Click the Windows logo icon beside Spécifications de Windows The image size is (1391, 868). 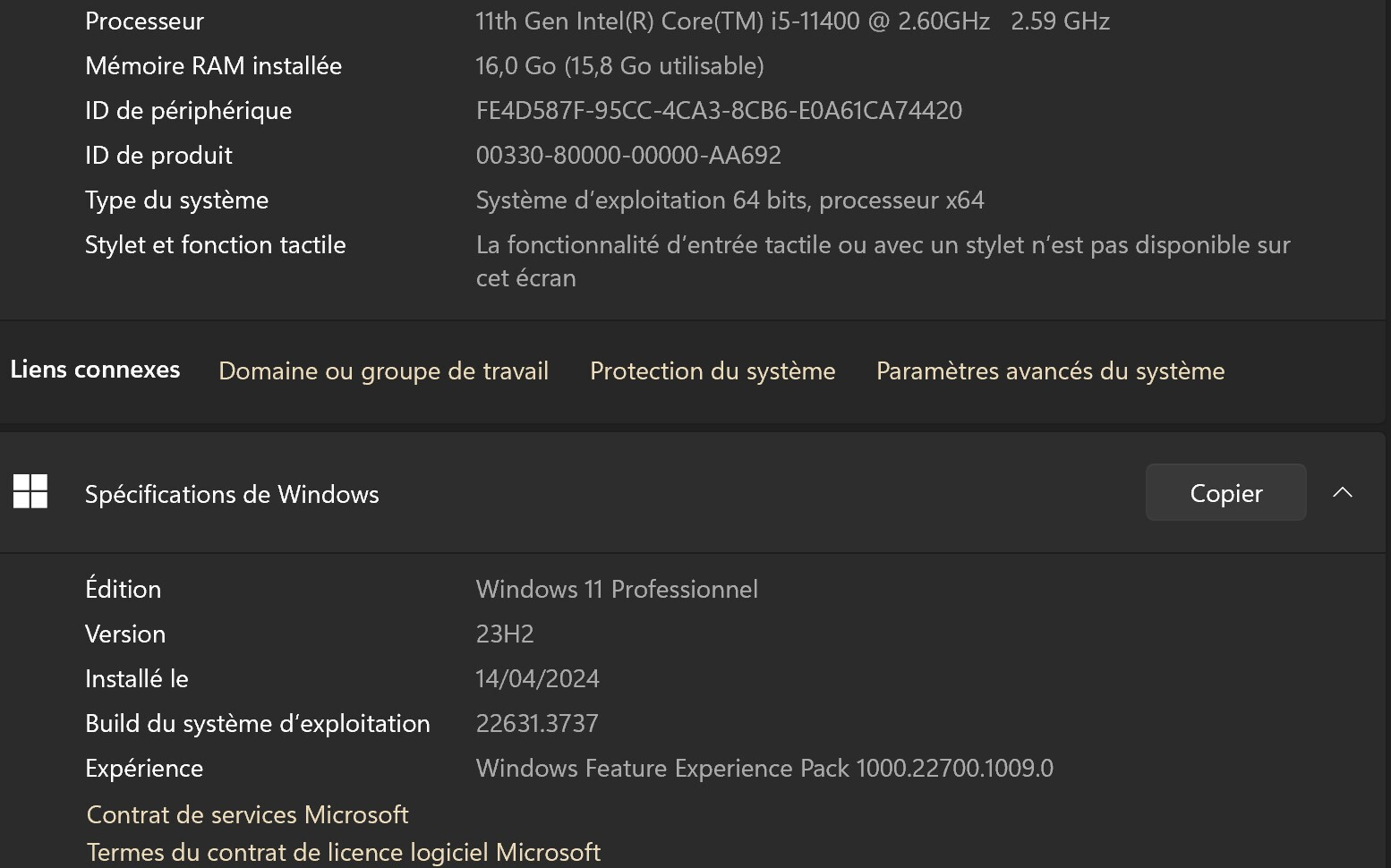click(30, 491)
